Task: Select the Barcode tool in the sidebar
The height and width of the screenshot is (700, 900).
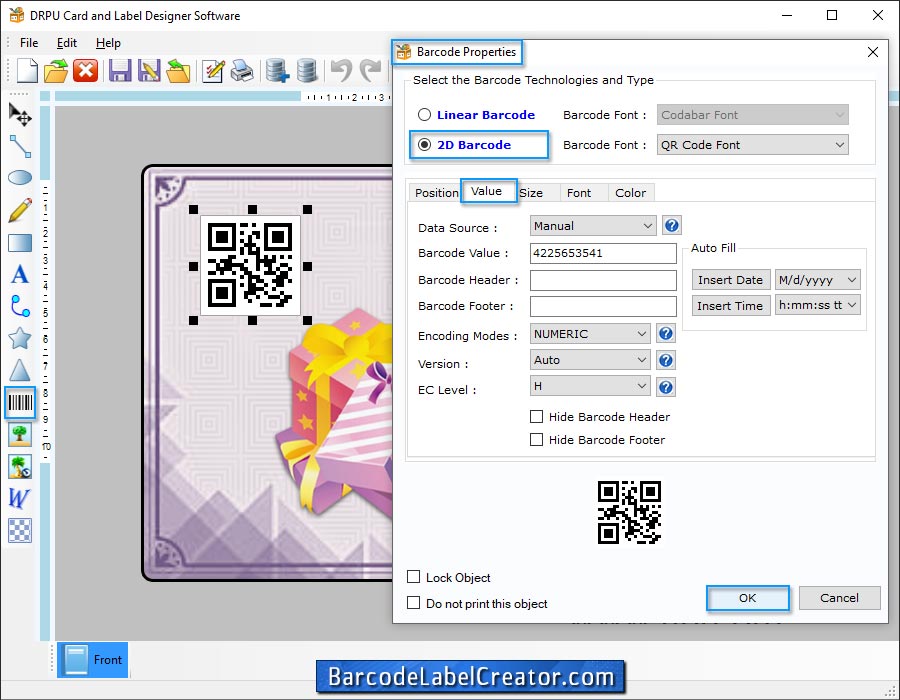Action: (x=20, y=402)
